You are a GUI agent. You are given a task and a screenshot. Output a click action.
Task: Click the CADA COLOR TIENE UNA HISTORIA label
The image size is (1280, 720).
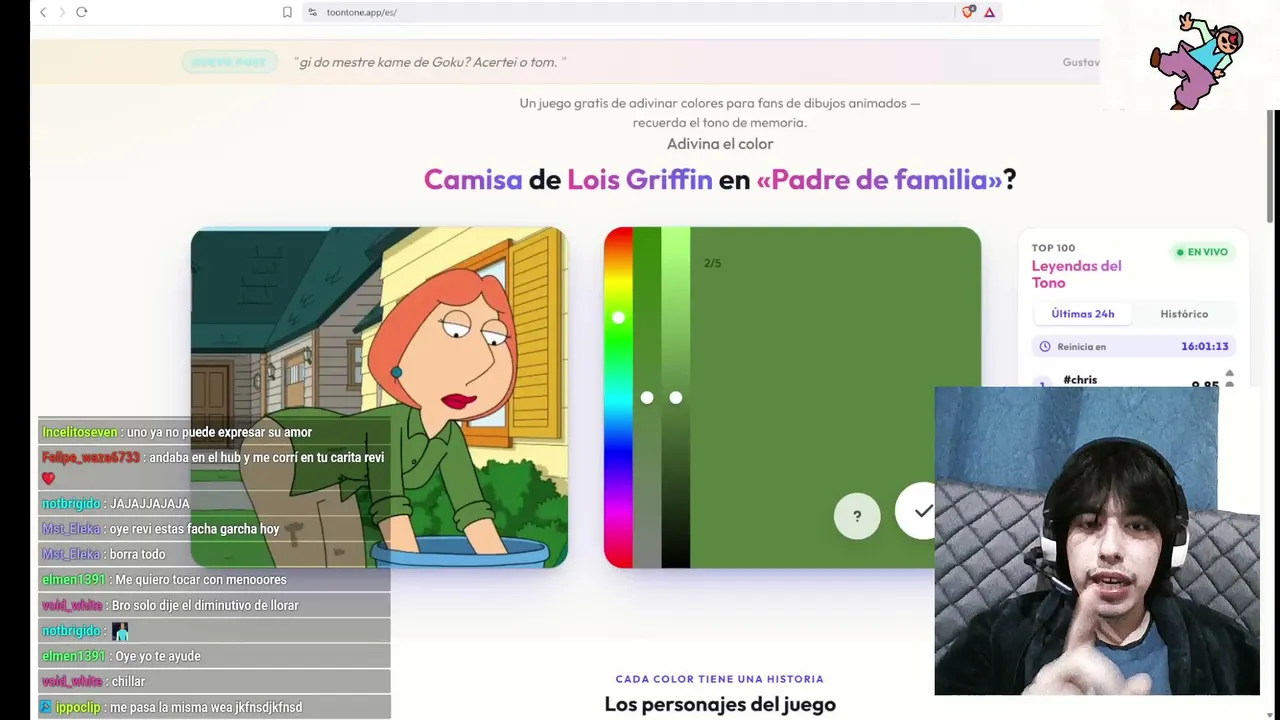pyautogui.click(x=720, y=679)
